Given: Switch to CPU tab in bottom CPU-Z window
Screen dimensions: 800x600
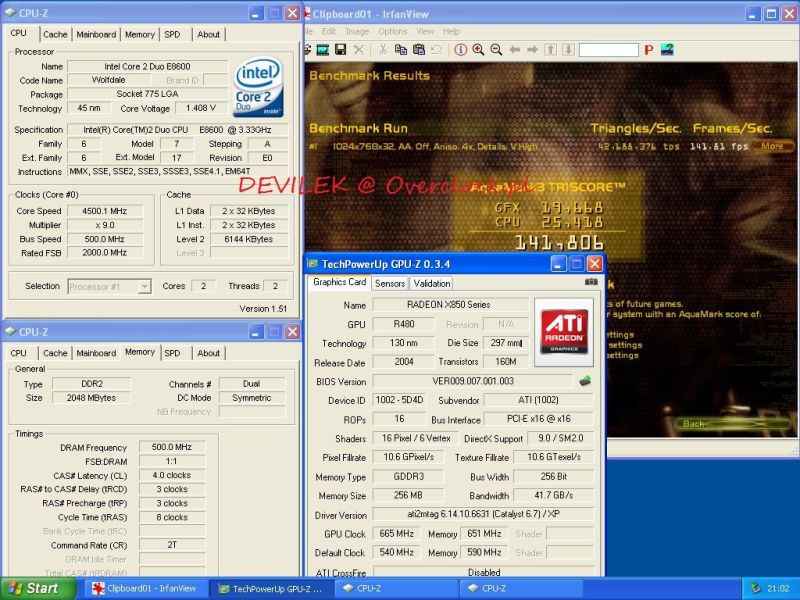Looking at the screenshot, I should [18, 353].
